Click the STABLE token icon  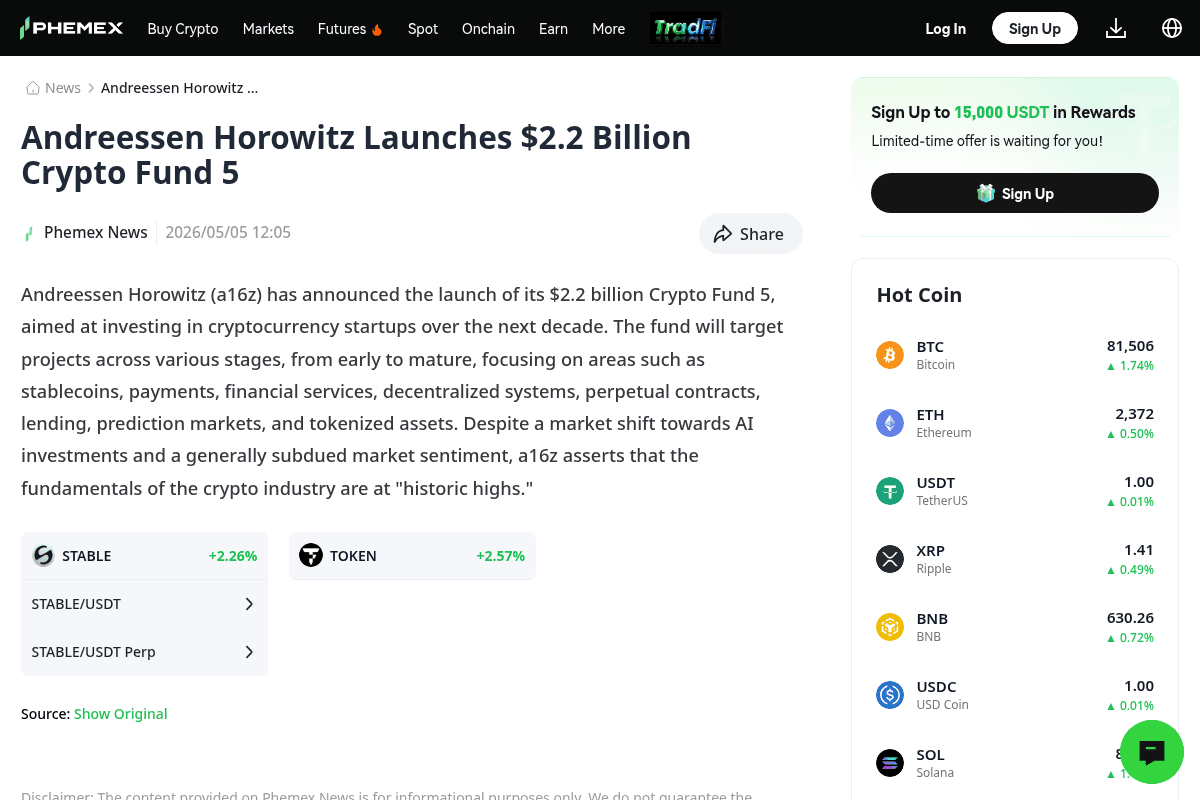[43, 556]
